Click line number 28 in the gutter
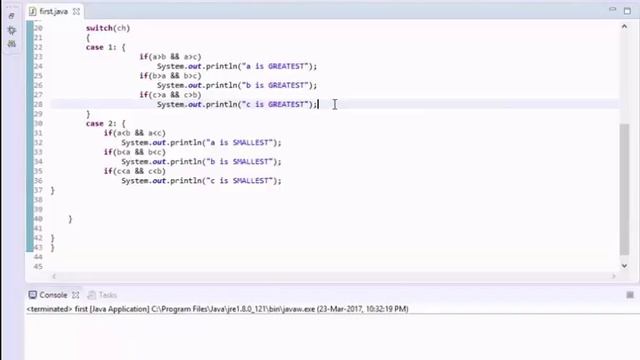Viewport: 640px width, 360px height. (38, 104)
